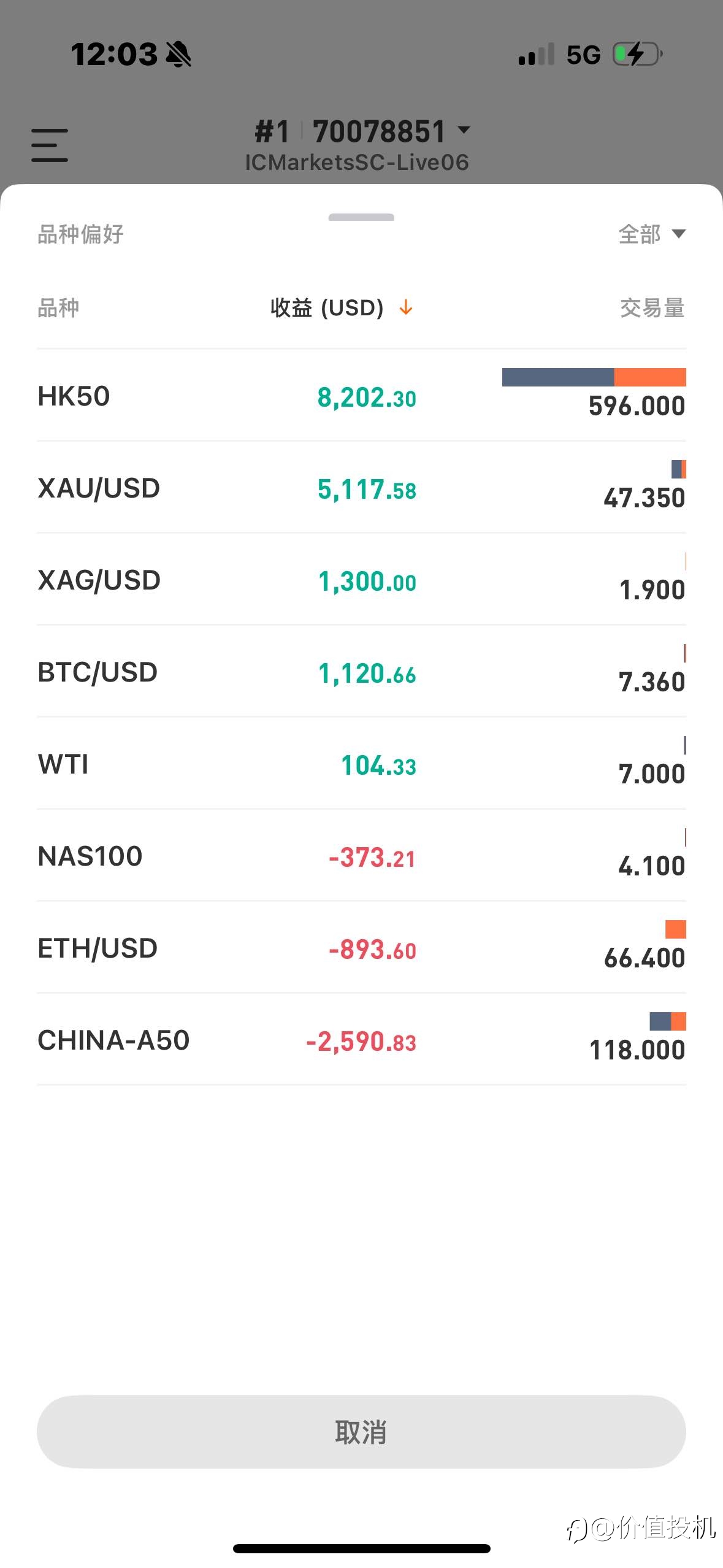Tap the battery charging icon
The image size is (723, 1568).
638,54
